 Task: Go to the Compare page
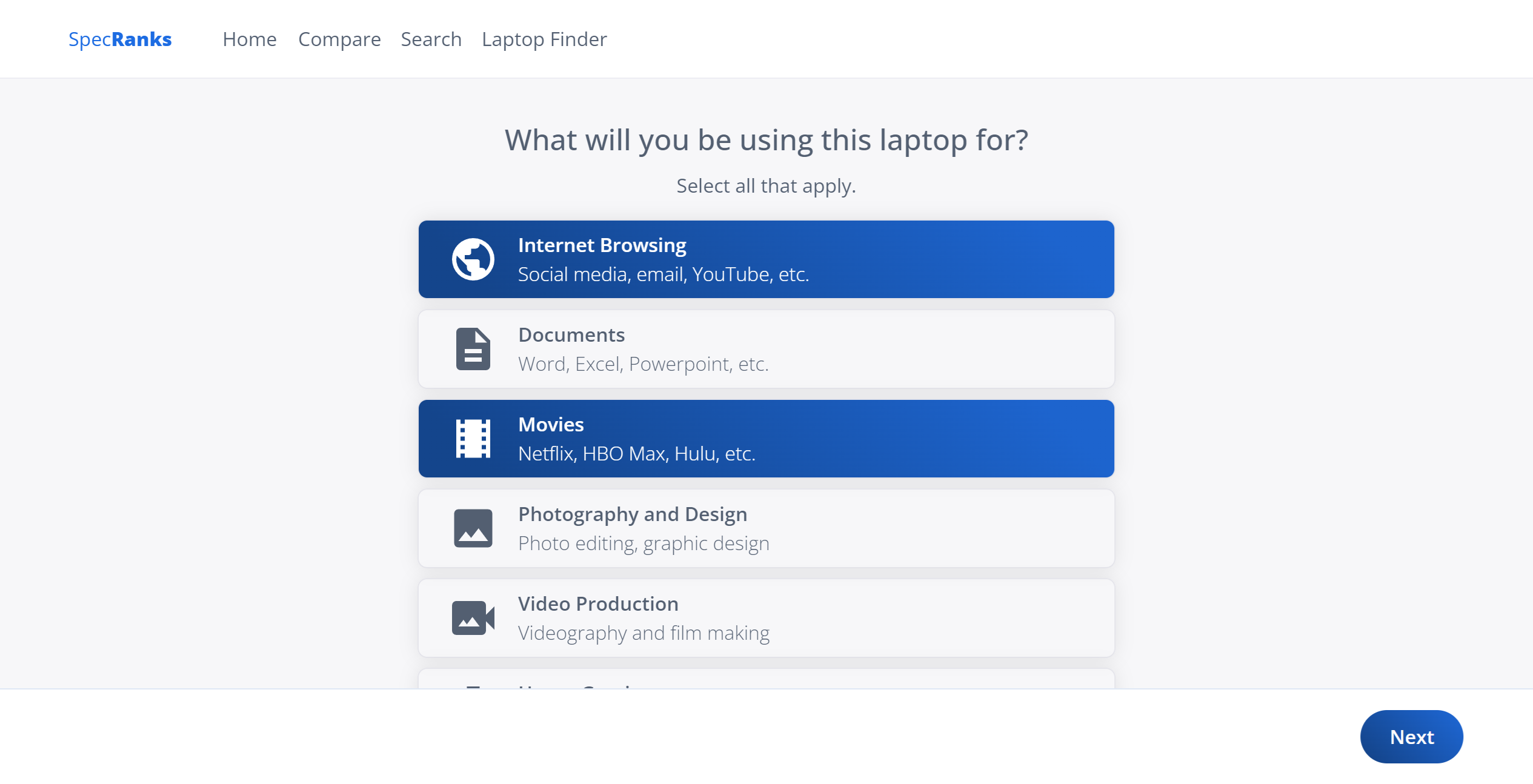[339, 39]
